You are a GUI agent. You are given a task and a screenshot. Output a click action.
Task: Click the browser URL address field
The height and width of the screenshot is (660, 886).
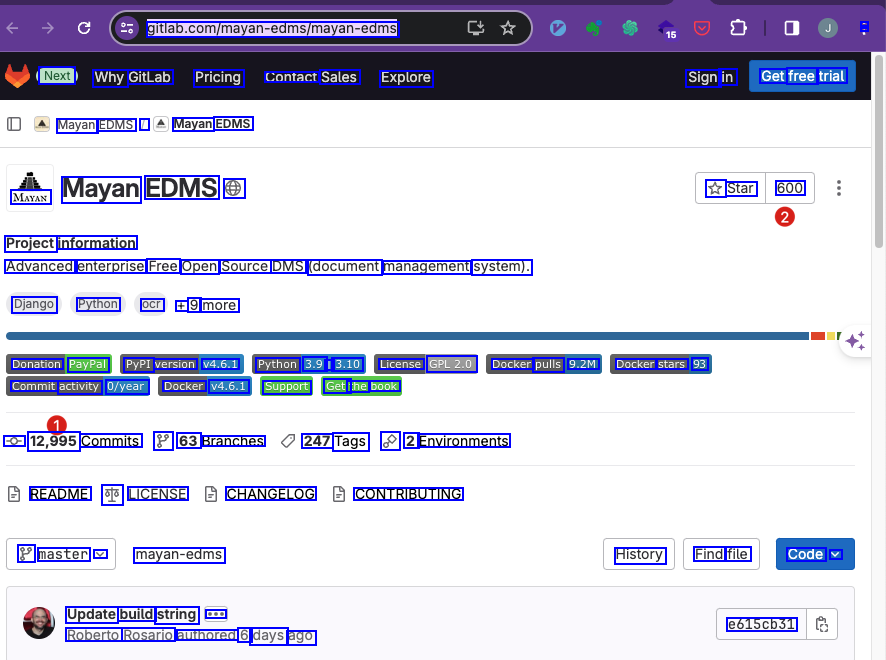pos(300,28)
